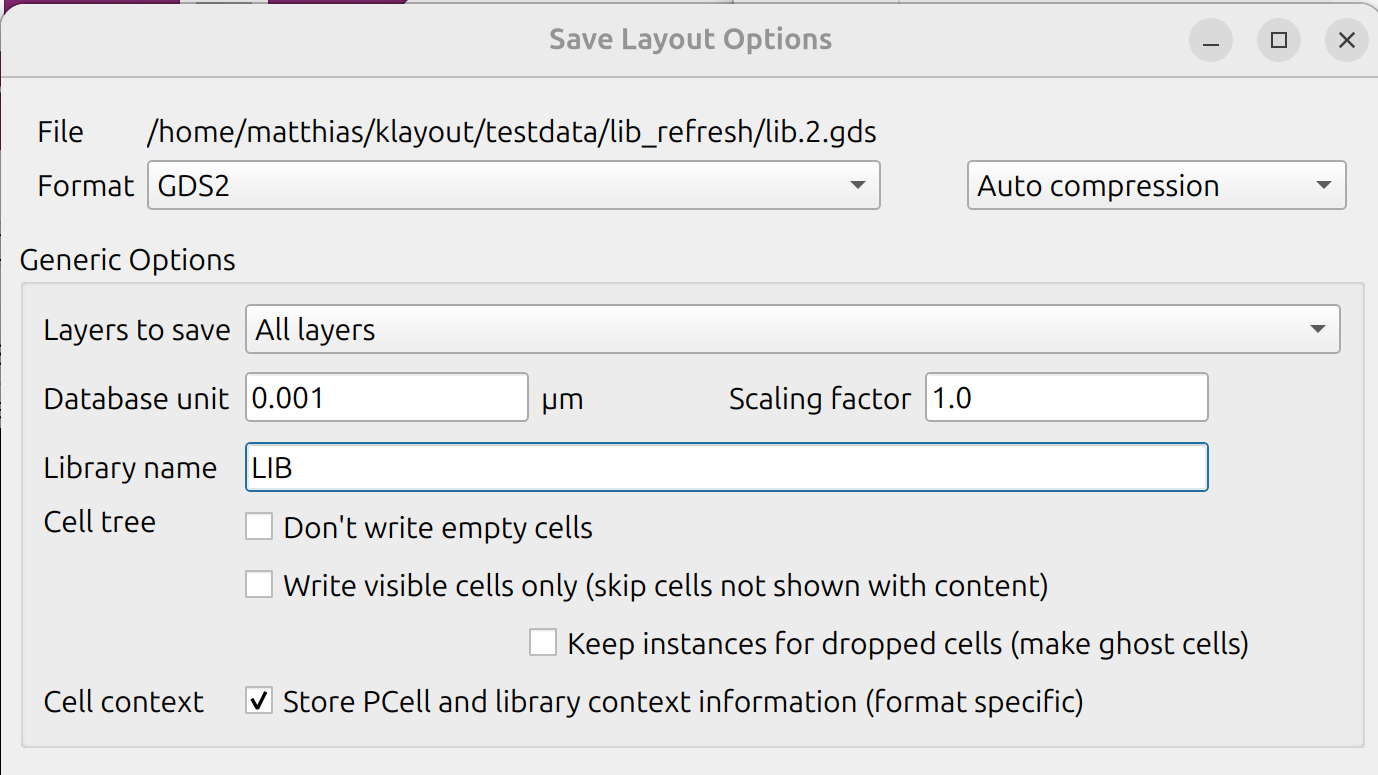Open the Layers to save combo box
The width and height of the screenshot is (1378, 775).
(x=792, y=330)
